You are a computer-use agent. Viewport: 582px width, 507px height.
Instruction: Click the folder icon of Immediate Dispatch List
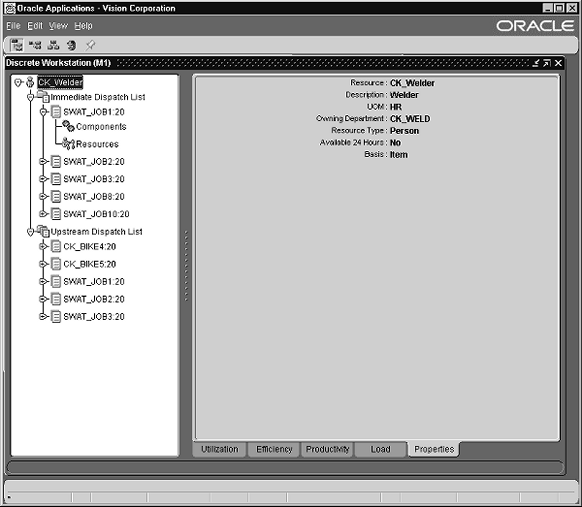pos(43,97)
